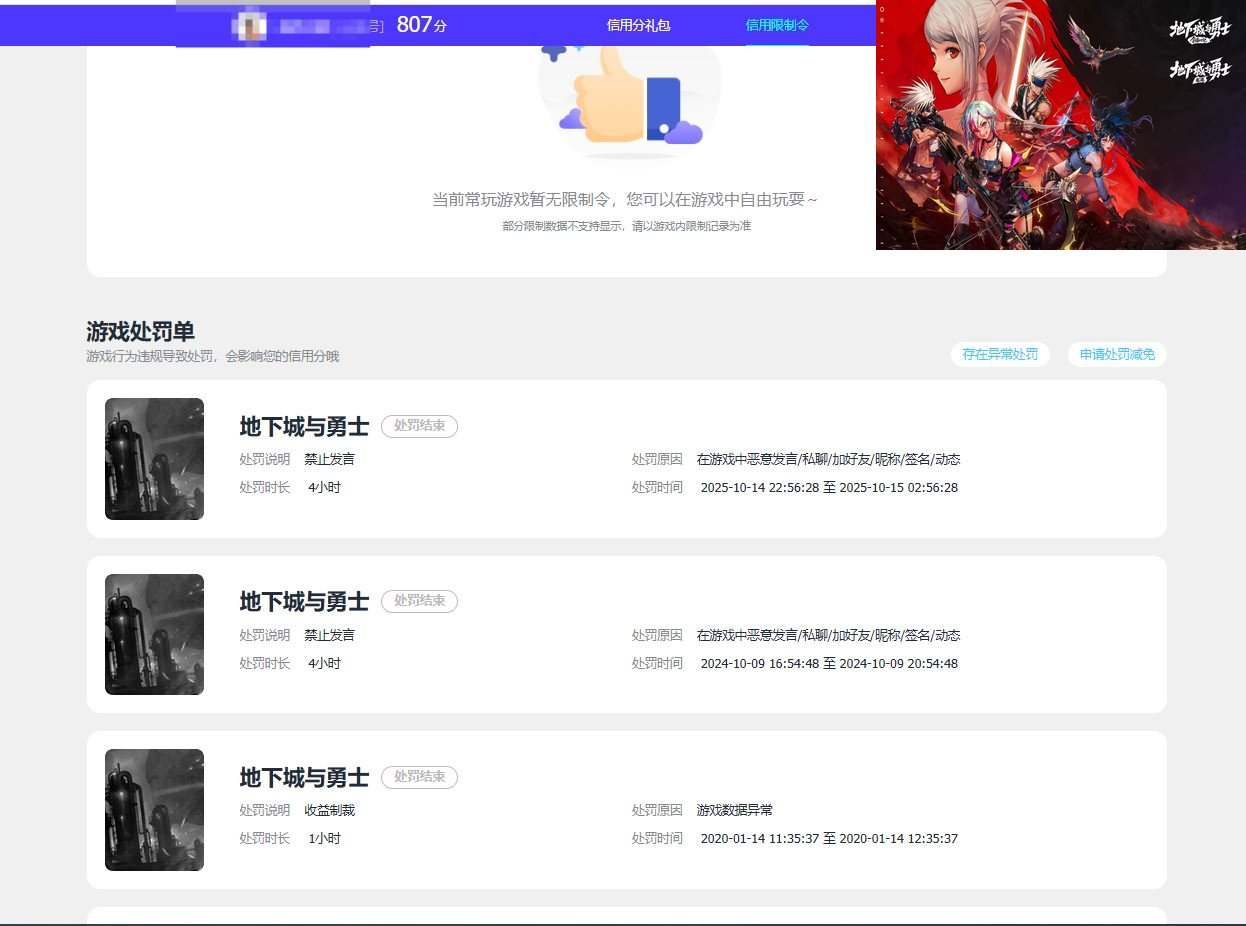The width and height of the screenshot is (1246, 926).
Task: Click the 807分 credit score
Action: (x=421, y=25)
